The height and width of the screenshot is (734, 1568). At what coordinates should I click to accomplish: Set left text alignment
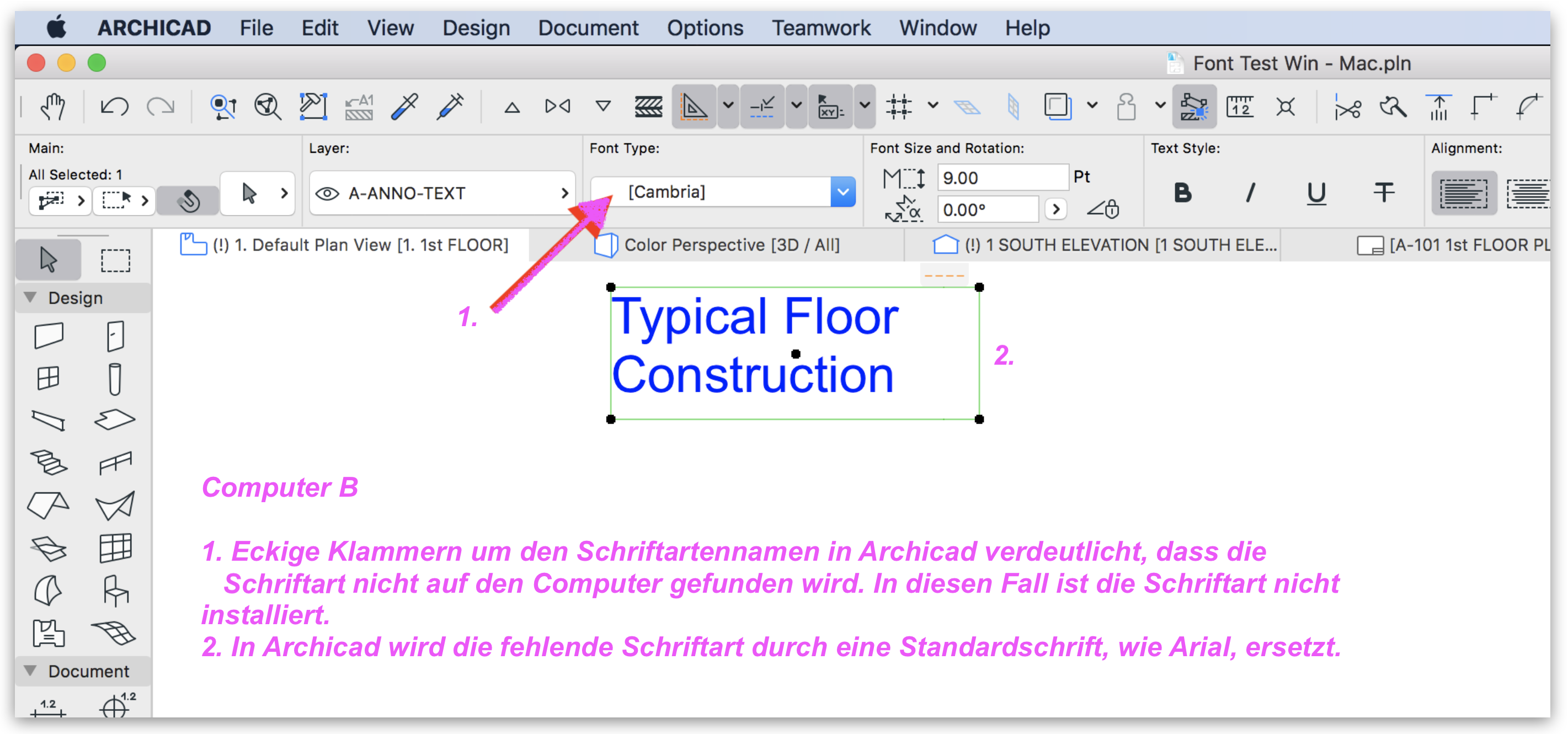(x=1464, y=193)
